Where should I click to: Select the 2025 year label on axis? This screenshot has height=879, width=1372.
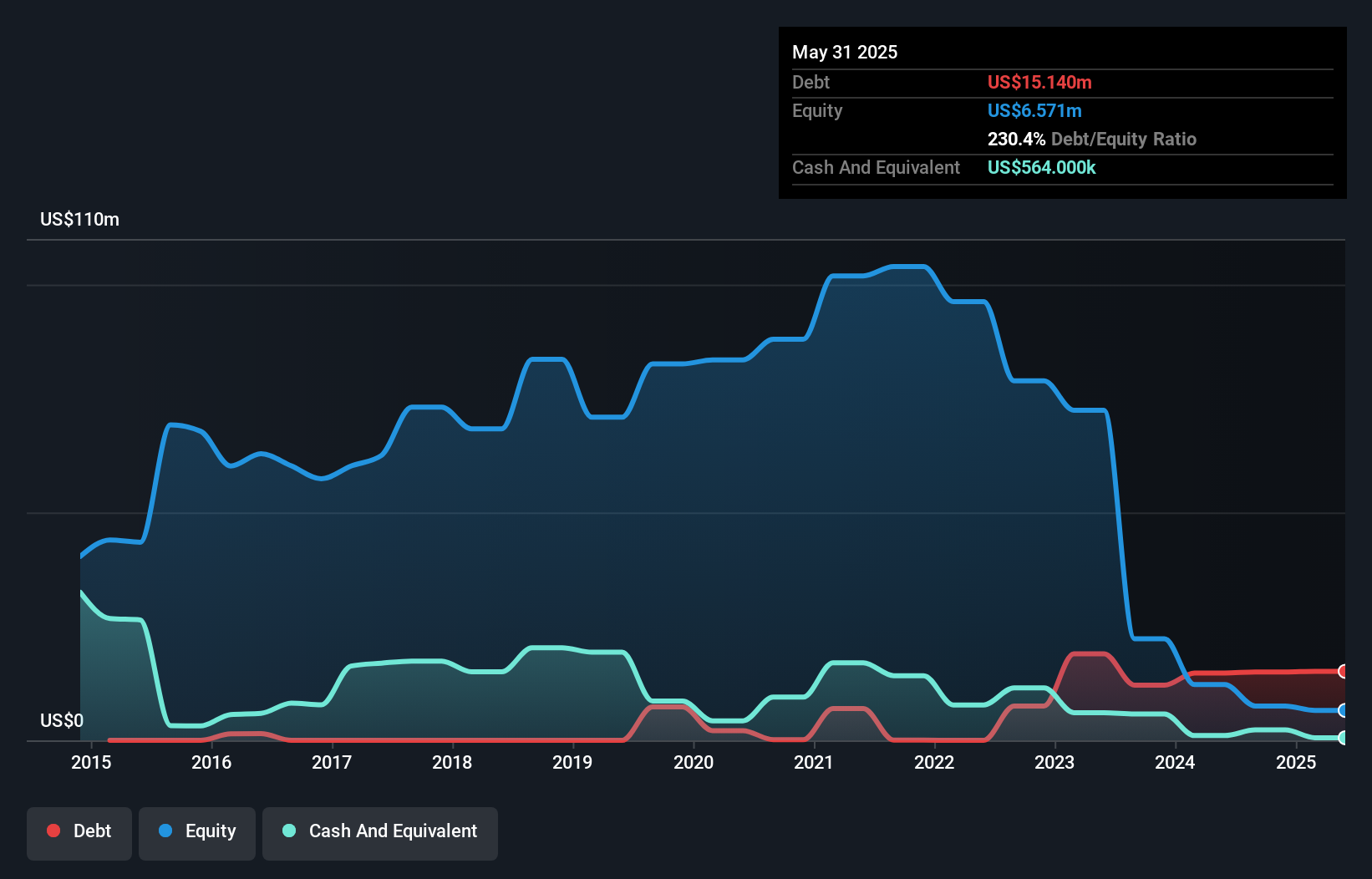click(1296, 762)
